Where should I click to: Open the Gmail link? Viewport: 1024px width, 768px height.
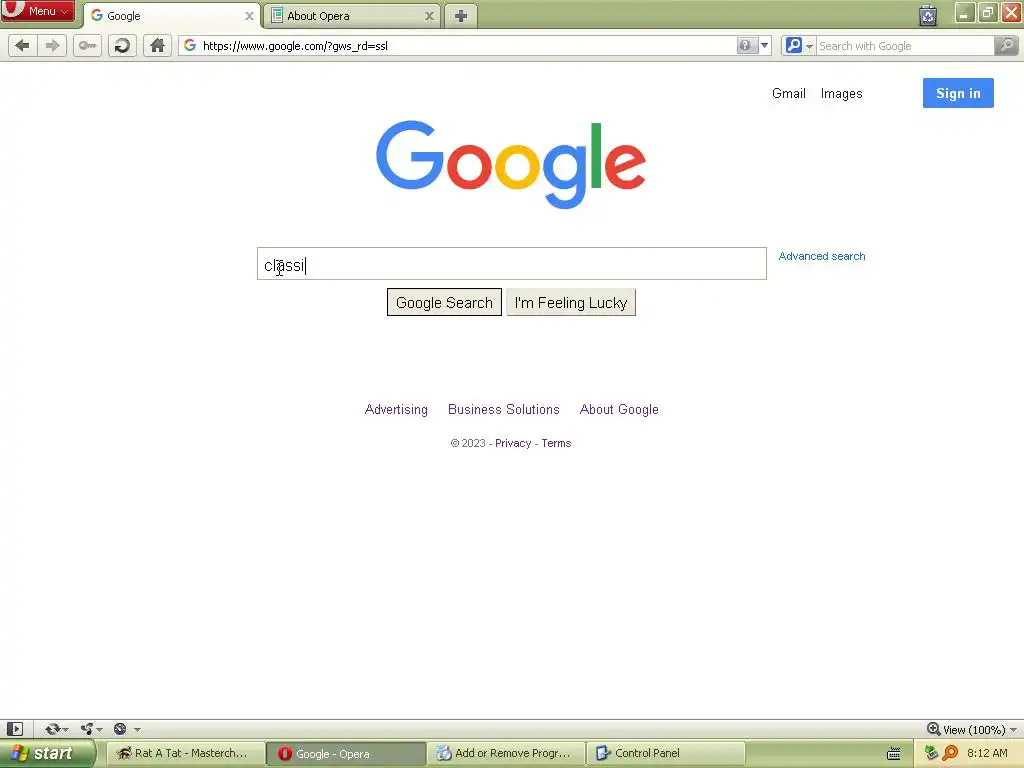(788, 93)
